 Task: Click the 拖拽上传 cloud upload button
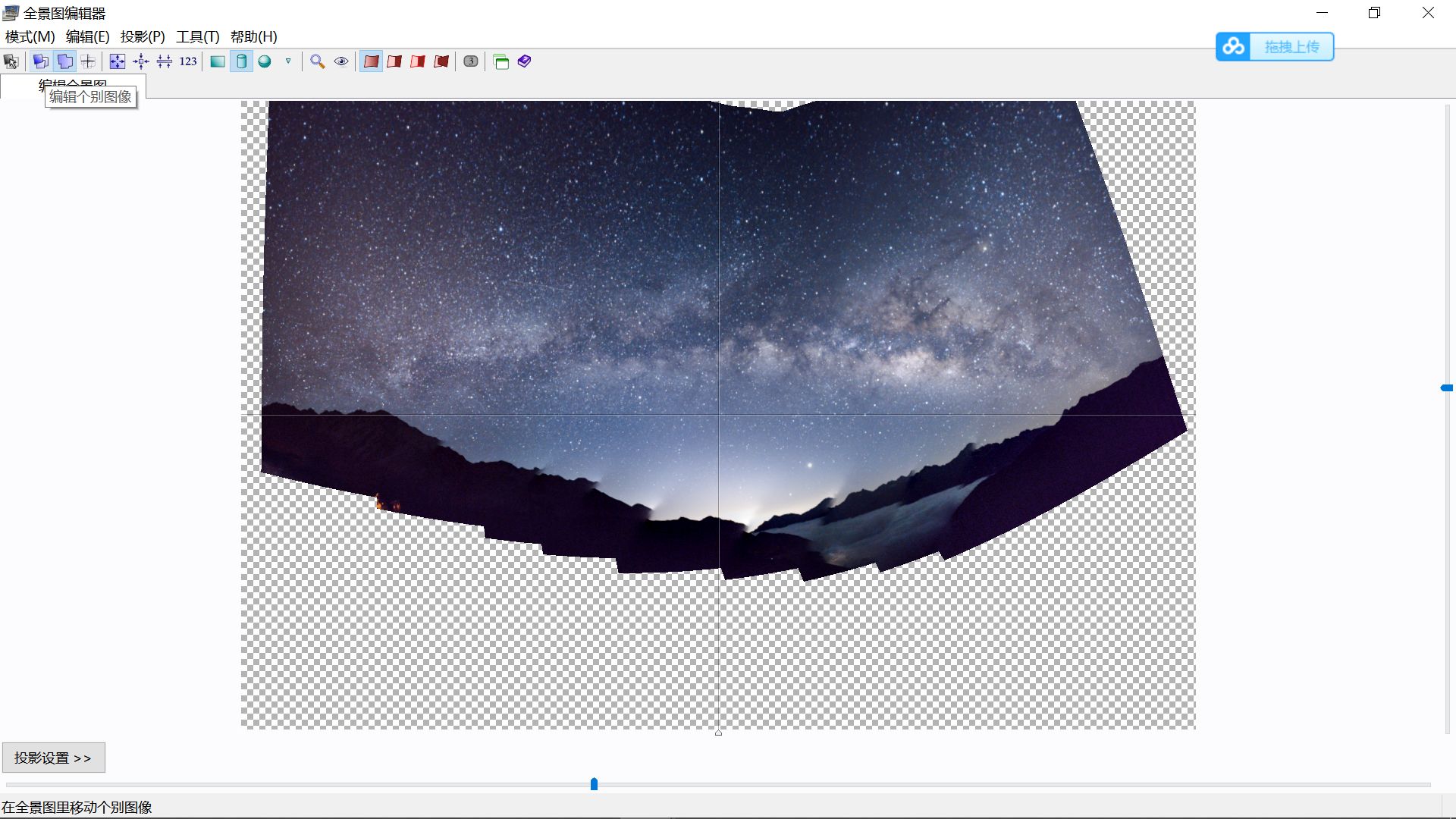click(1275, 47)
